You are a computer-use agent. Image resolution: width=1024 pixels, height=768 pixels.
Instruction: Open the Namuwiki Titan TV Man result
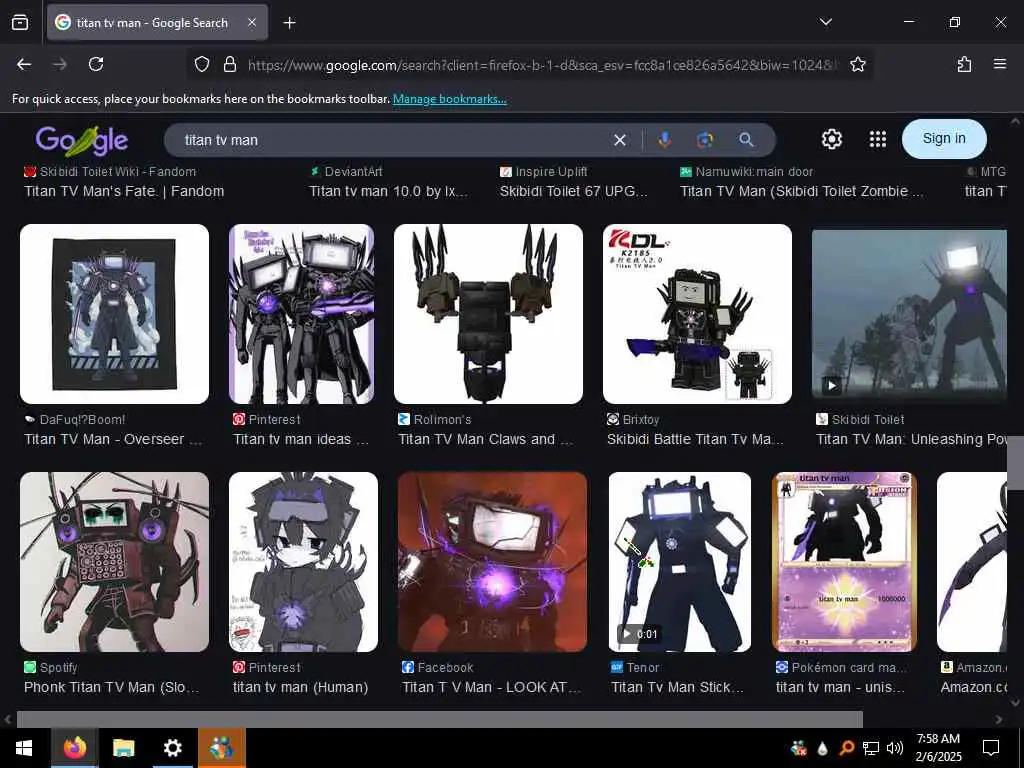pyautogui.click(x=801, y=191)
